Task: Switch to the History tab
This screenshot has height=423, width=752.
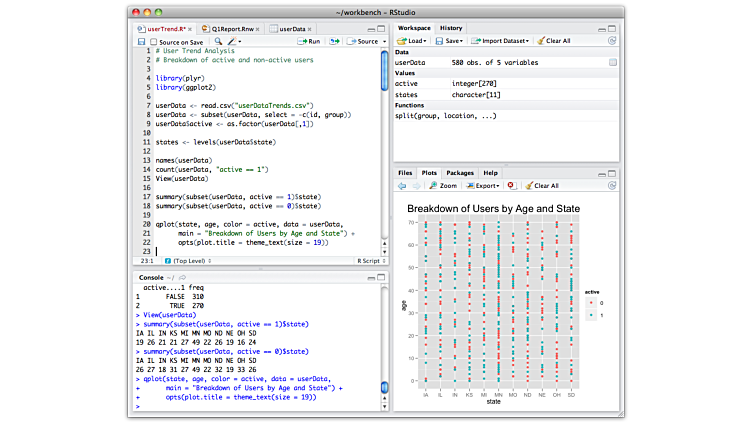Action: pyautogui.click(x=451, y=28)
